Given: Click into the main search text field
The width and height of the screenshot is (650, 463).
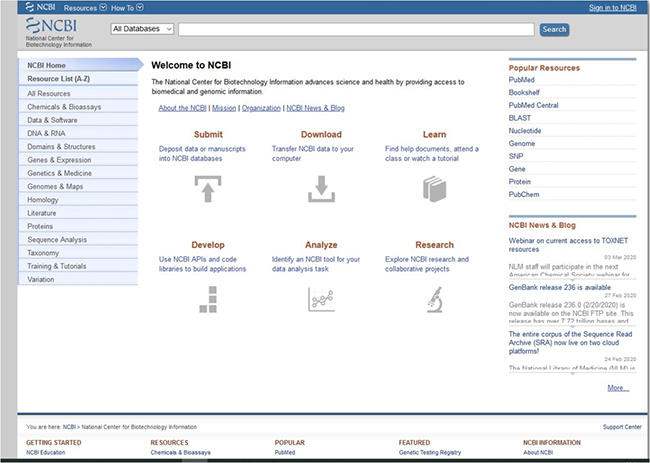Looking at the screenshot, I should coord(356,29).
